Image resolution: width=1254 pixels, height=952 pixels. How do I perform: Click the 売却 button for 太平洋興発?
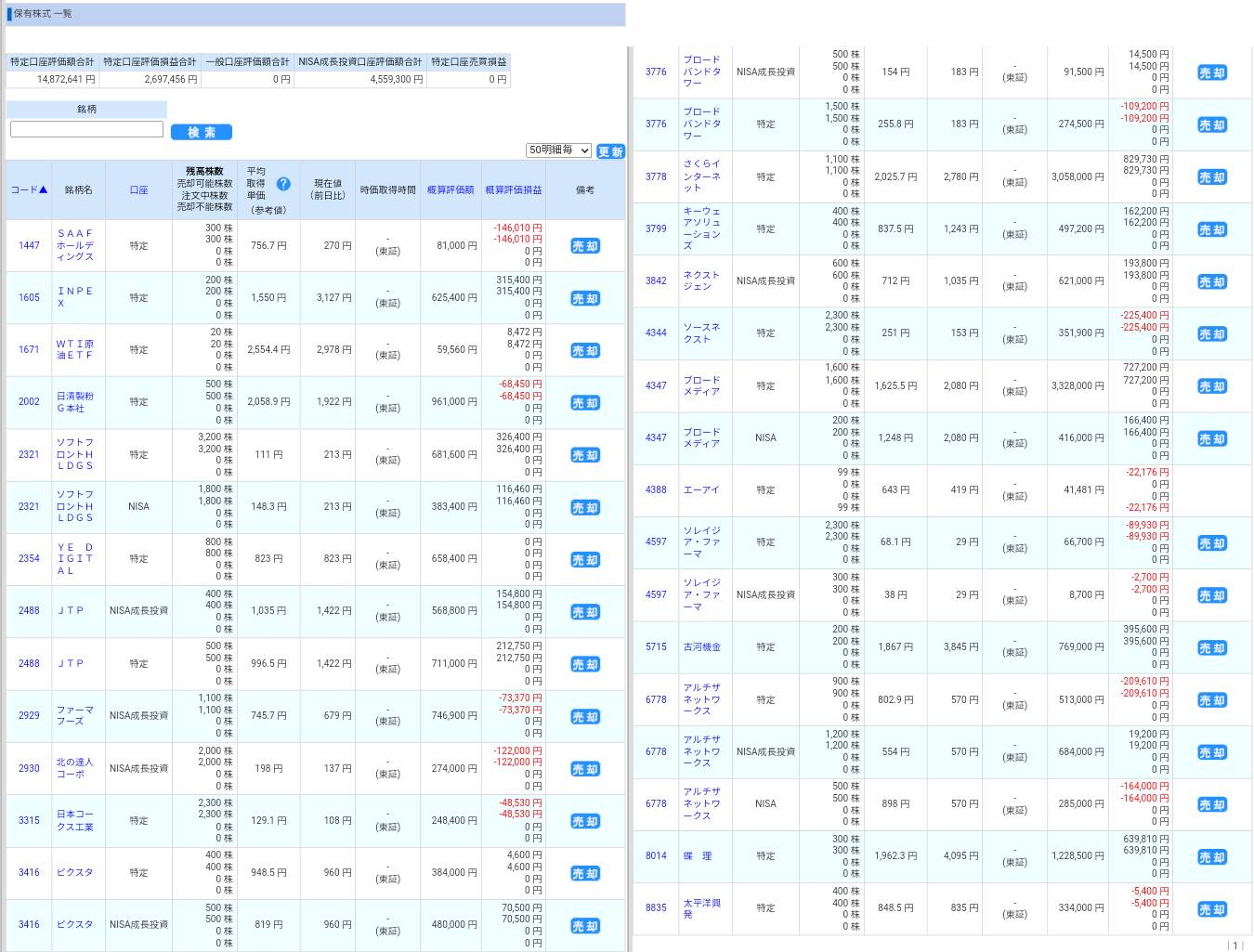click(1211, 909)
